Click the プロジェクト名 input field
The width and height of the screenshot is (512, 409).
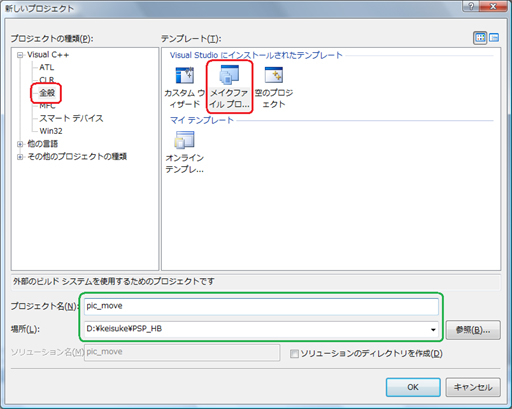tap(261, 306)
